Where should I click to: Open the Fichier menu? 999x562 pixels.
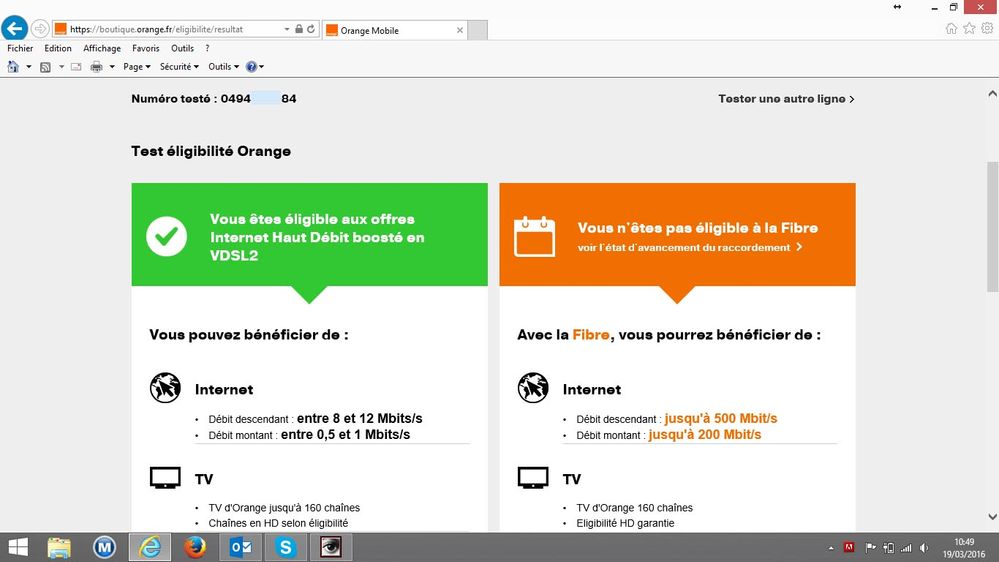[x=20, y=48]
